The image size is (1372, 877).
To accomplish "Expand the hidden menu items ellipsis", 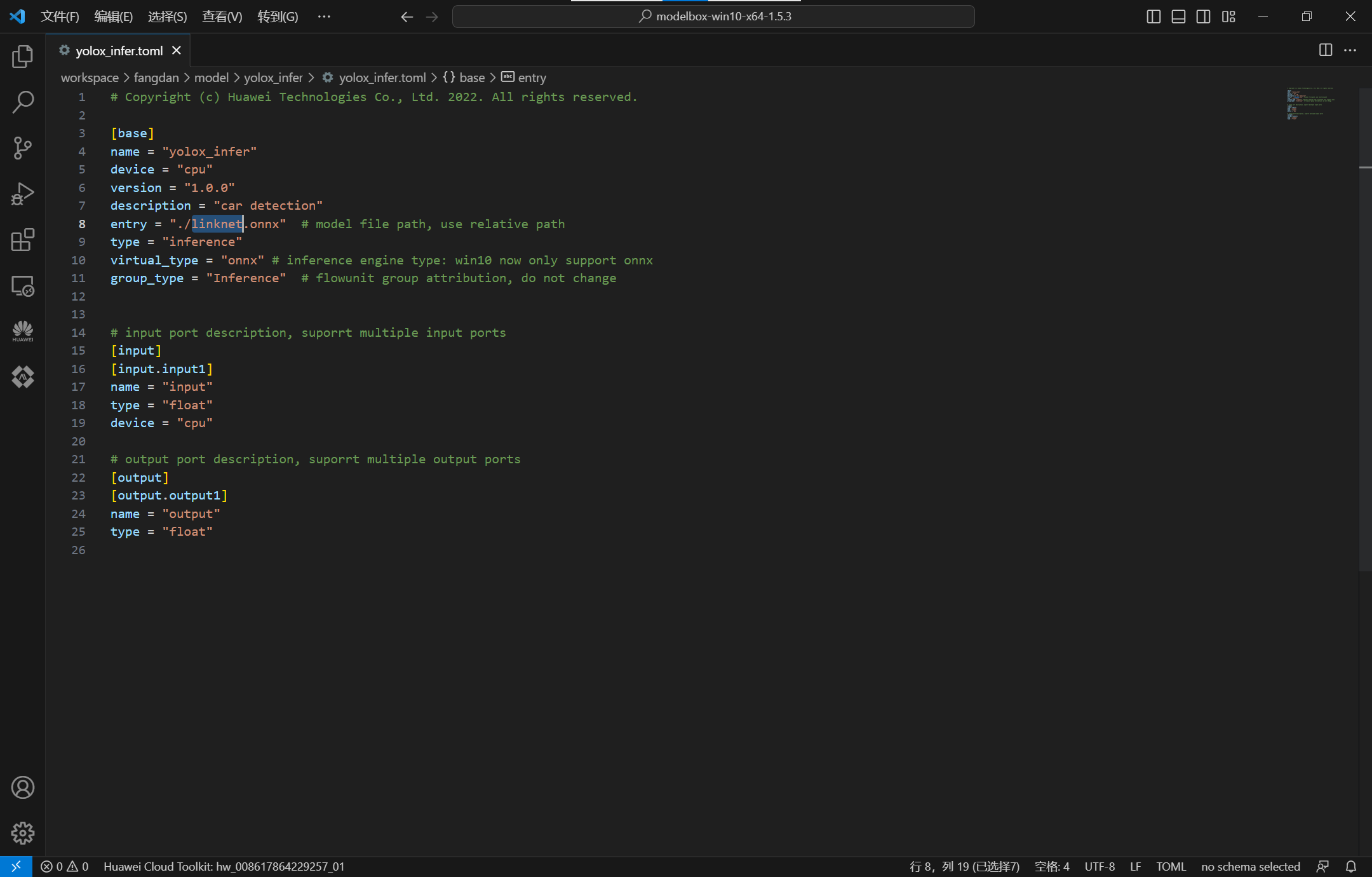I will pyautogui.click(x=324, y=17).
